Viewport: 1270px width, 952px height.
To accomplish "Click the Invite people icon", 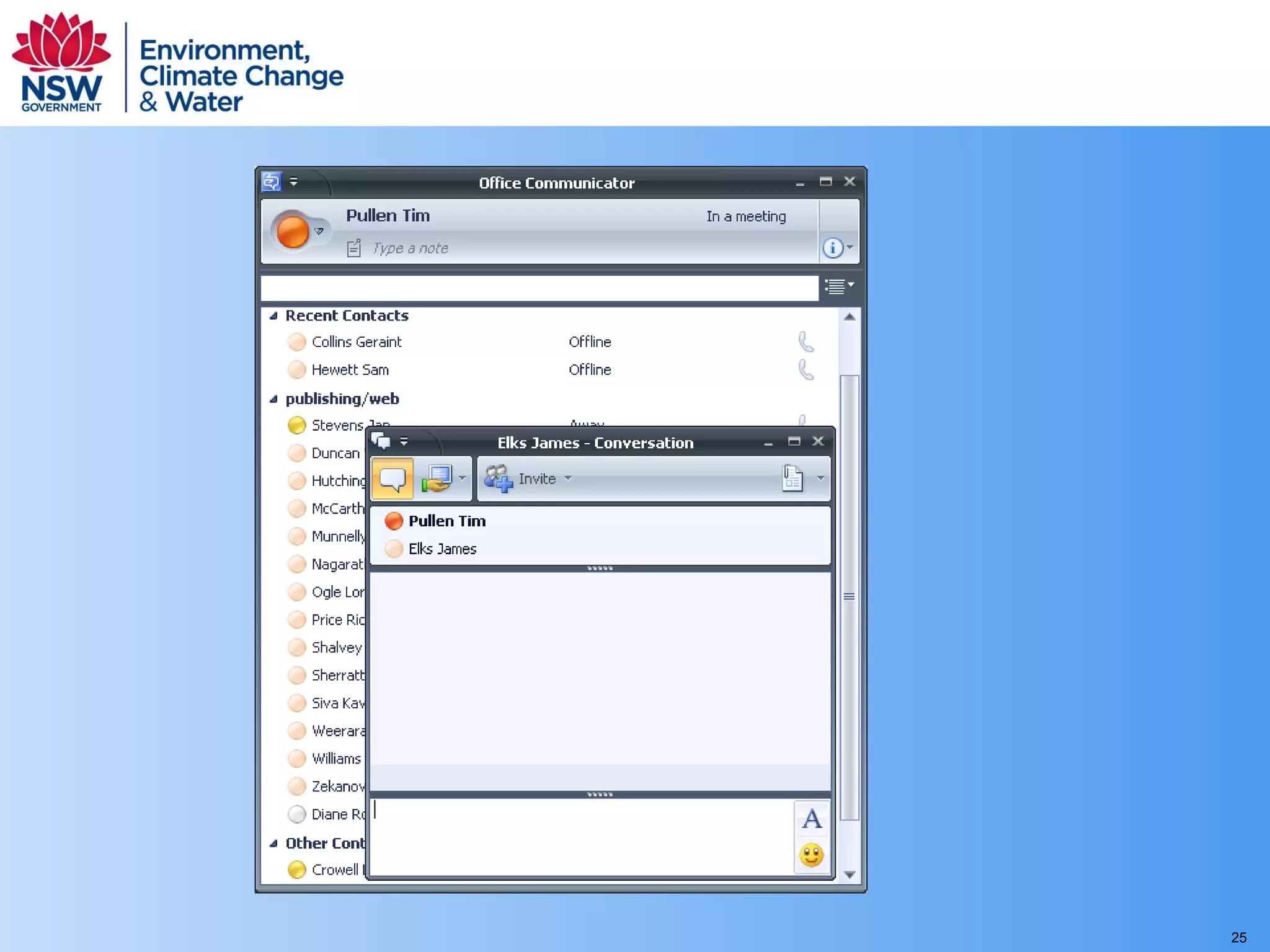I will click(498, 478).
